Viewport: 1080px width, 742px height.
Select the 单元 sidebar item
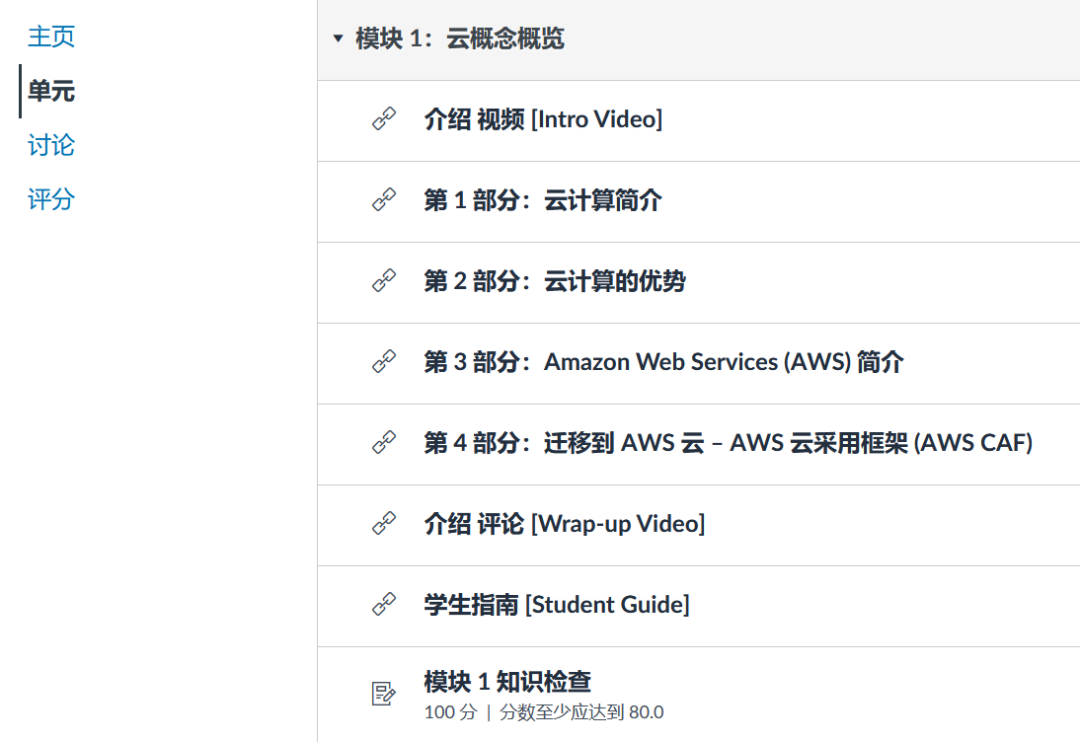click(x=51, y=91)
